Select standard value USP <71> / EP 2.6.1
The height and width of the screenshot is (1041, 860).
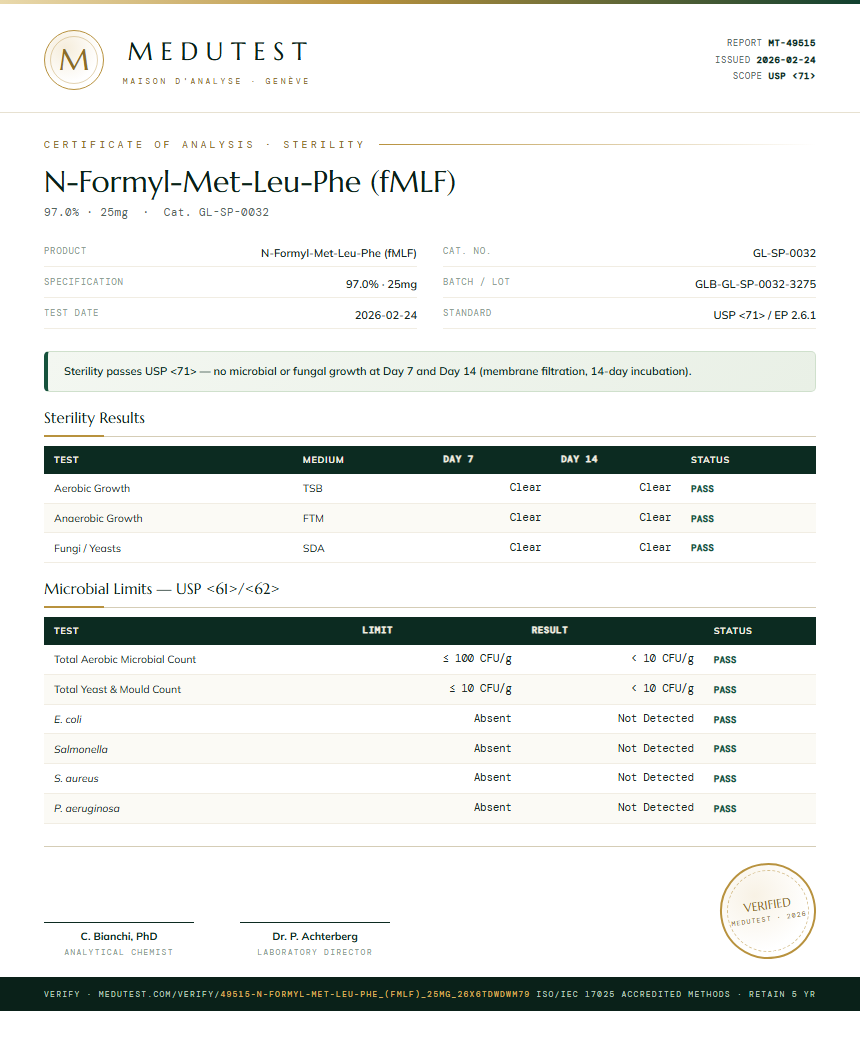[764, 315]
